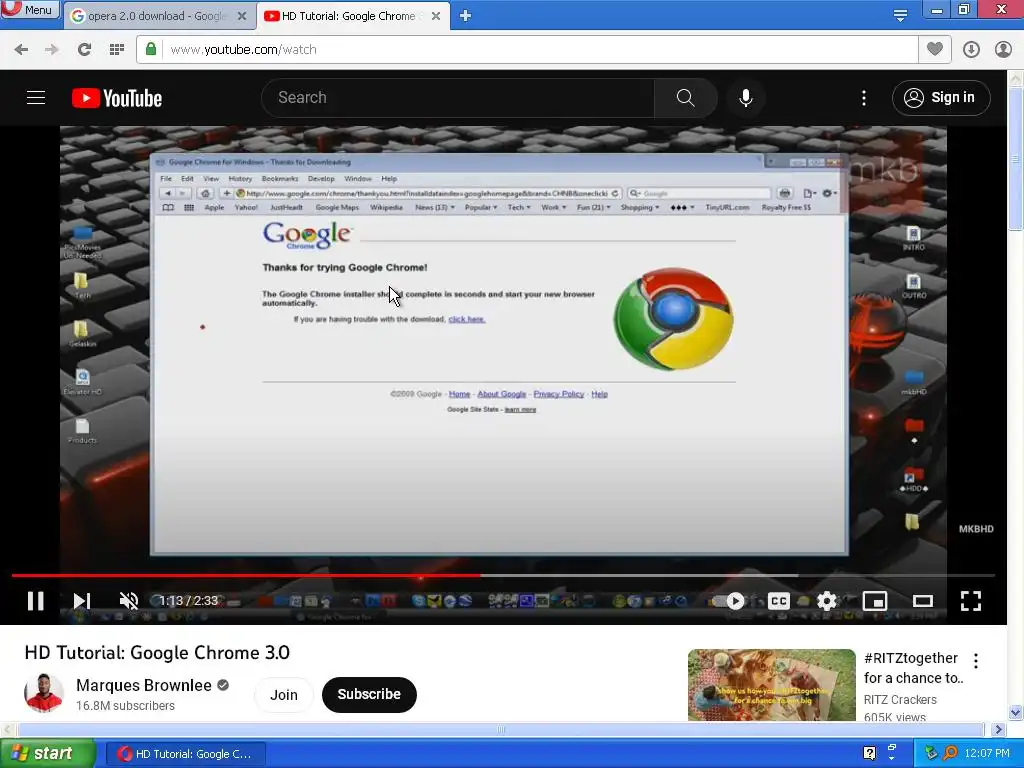Open options for the #RITZtogether video
The width and height of the screenshot is (1024, 768).
[976, 661]
